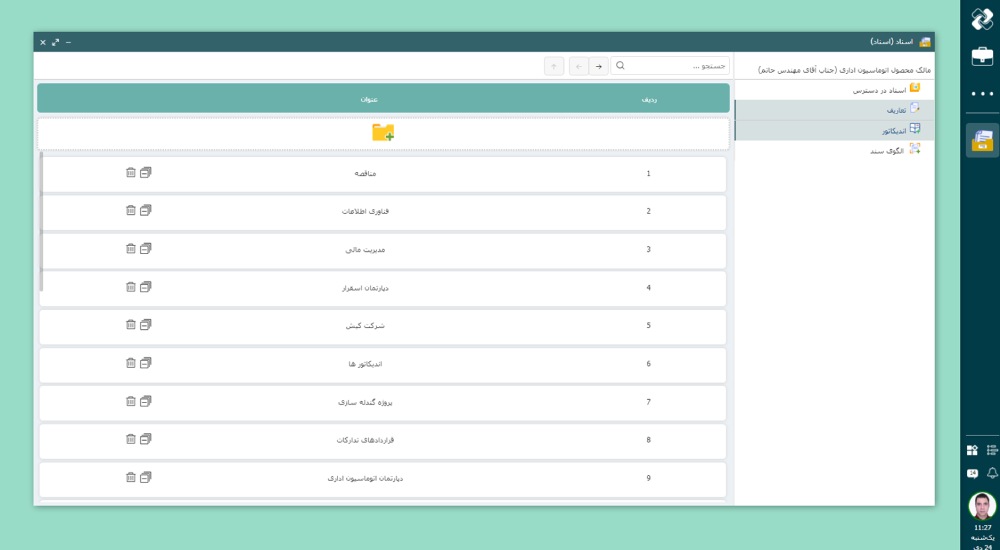
Task: Open the شرکت کیش folder title
Action: (365, 325)
